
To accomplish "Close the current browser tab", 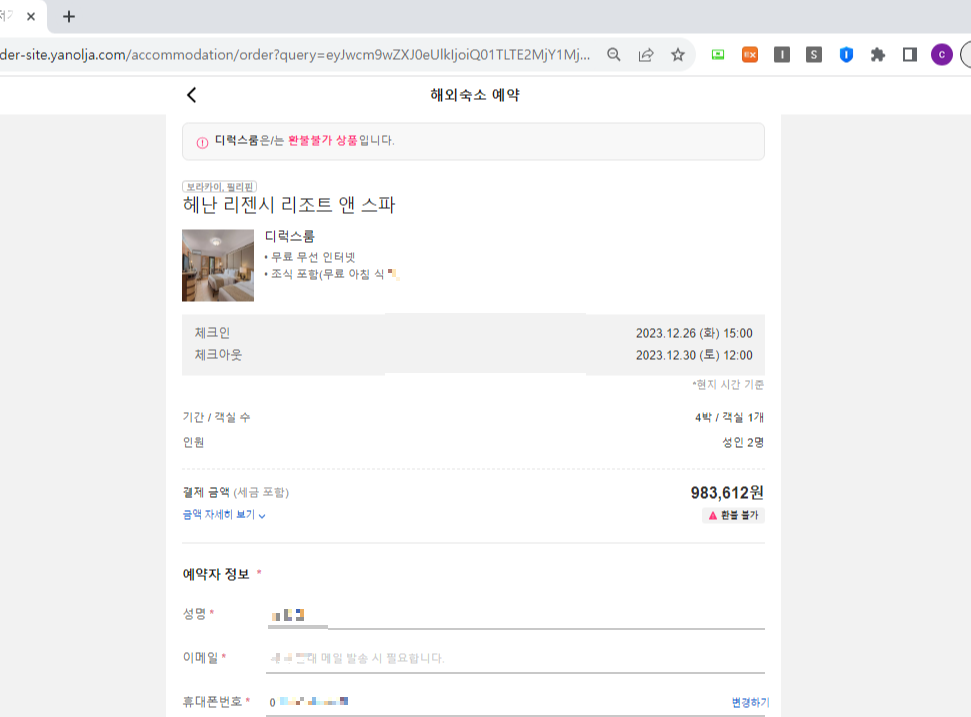I will coord(31,17).
